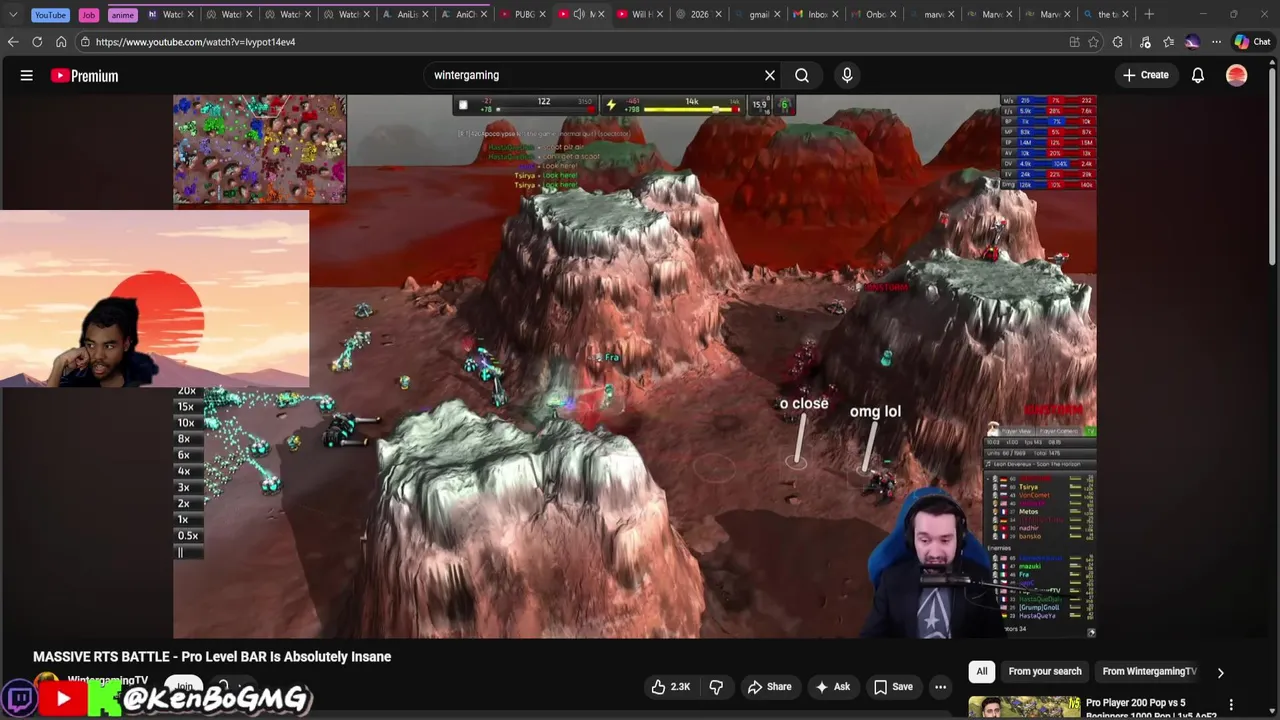Run search with the magnifier button
Image resolution: width=1280 pixels, height=720 pixels.
(802, 75)
